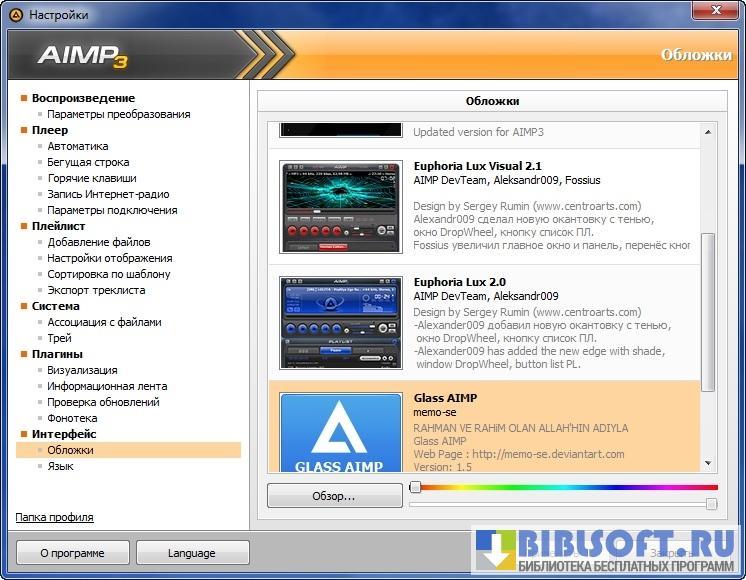
Task: Open the Воспроизведение settings section
Action: [x=83, y=98]
